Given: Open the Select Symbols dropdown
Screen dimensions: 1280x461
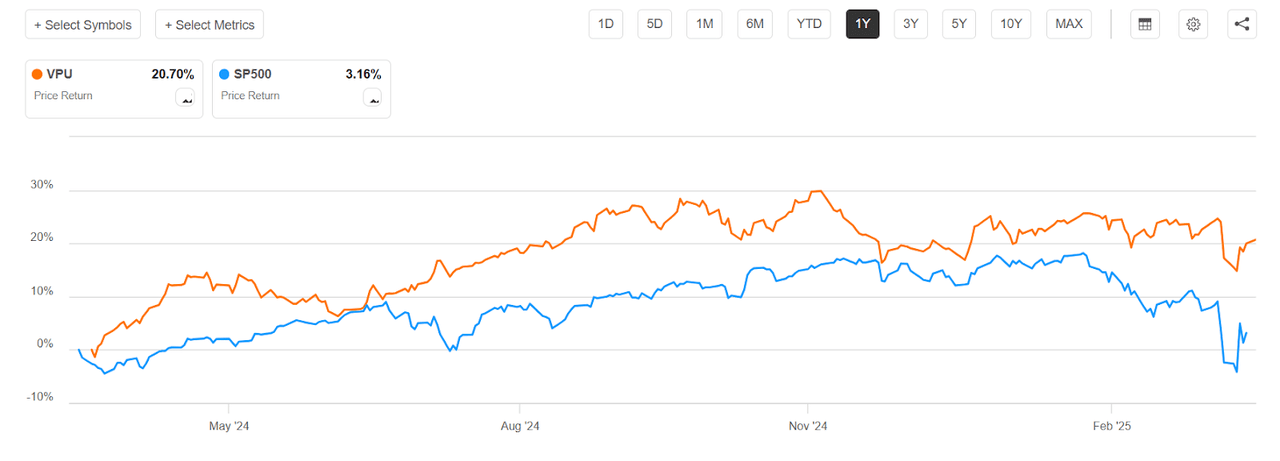Looking at the screenshot, I should [84, 24].
